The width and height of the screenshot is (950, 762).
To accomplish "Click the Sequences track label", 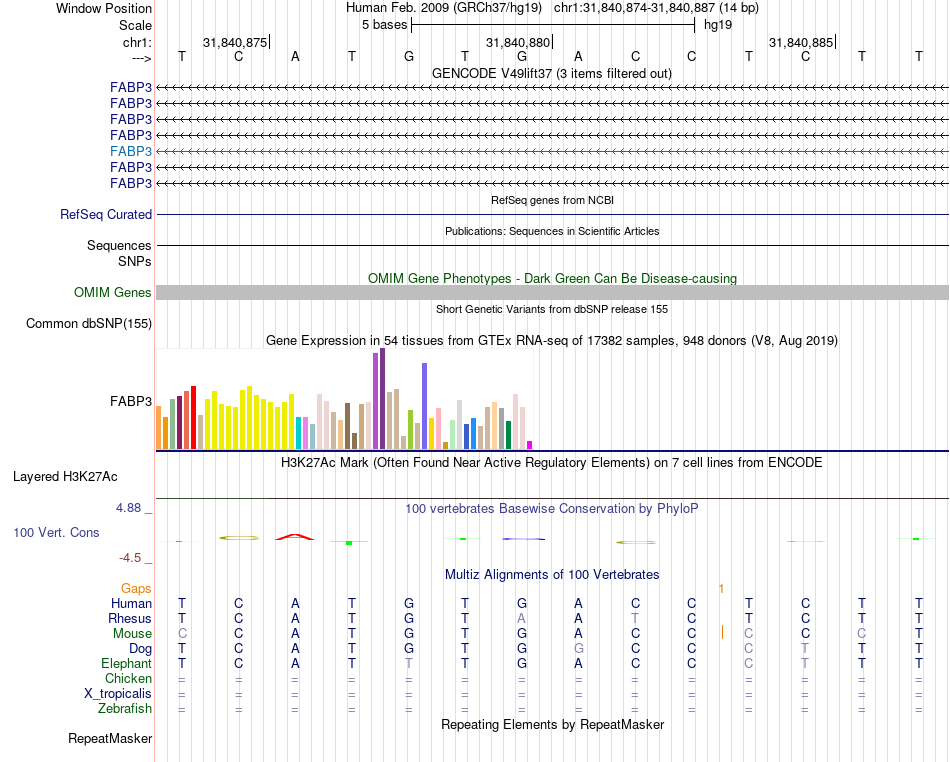I will (119, 245).
